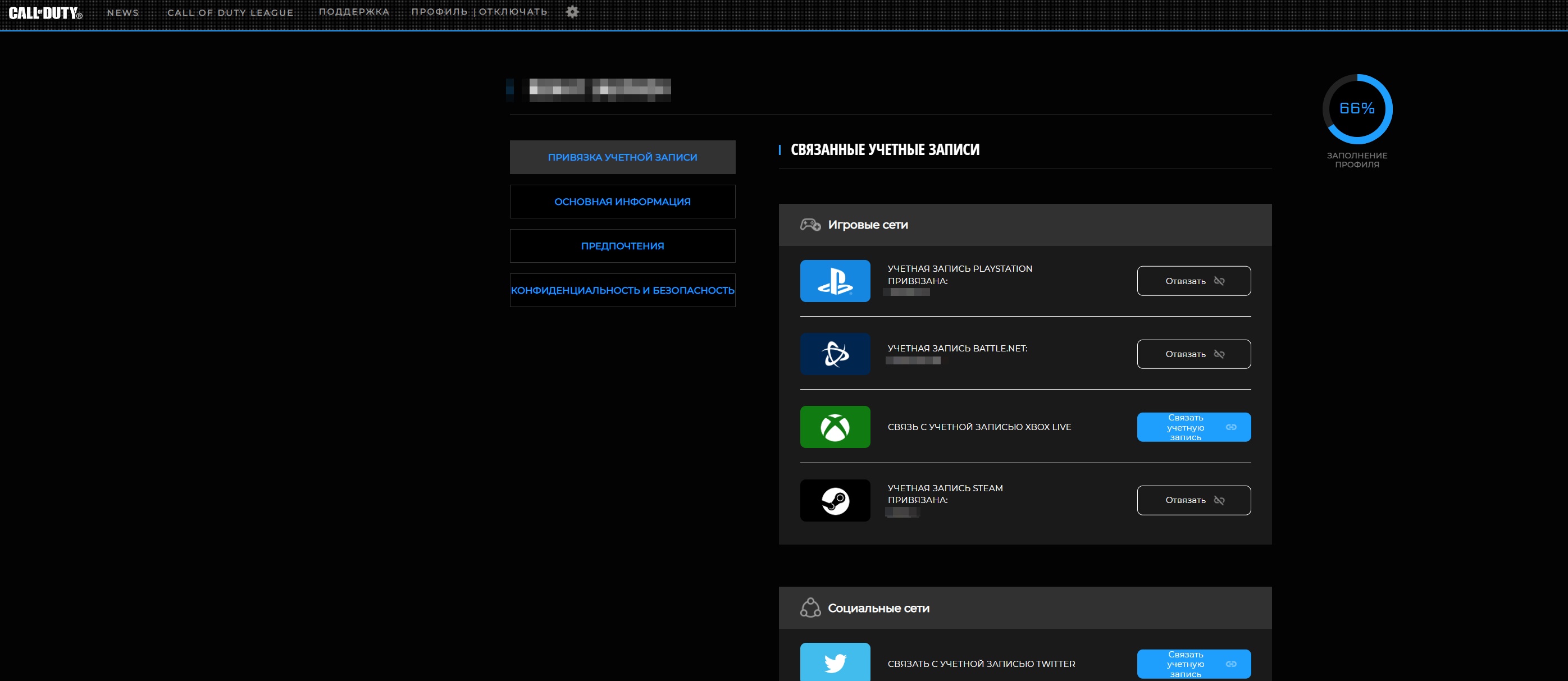Image resolution: width=1568 pixels, height=681 pixels.
Task: Click the chain link icon in the Twitter row
Action: (x=1232, y=664)
